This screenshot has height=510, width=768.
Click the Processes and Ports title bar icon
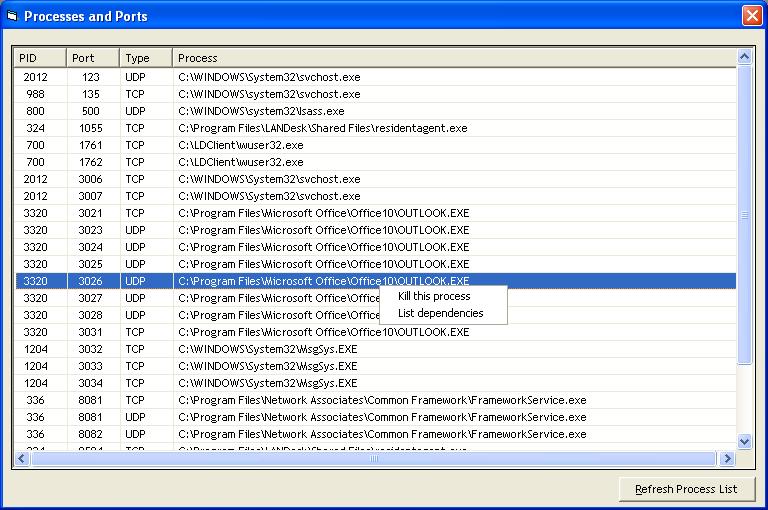12,16
